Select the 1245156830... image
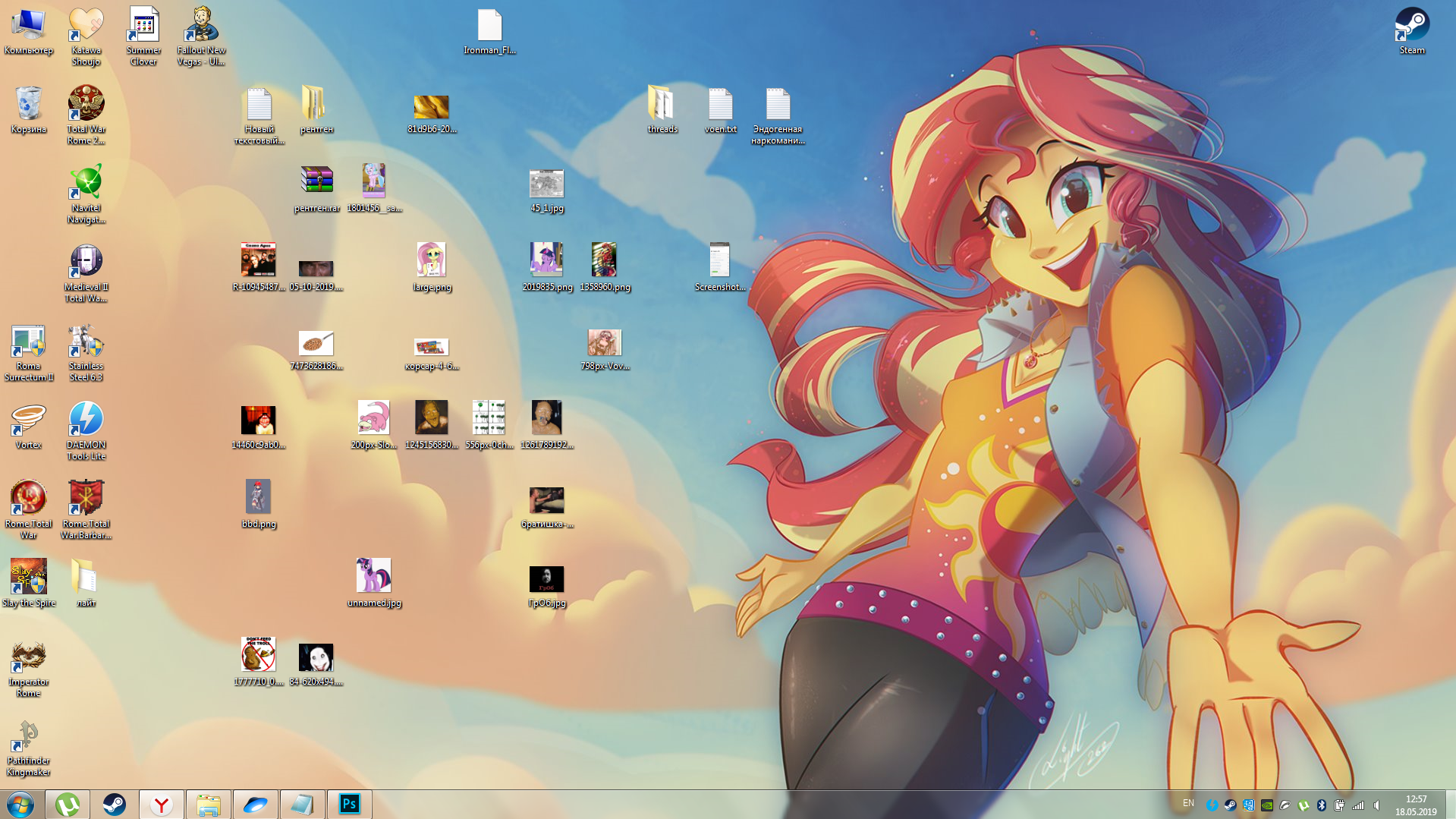1456x819 pixels. 432,426
